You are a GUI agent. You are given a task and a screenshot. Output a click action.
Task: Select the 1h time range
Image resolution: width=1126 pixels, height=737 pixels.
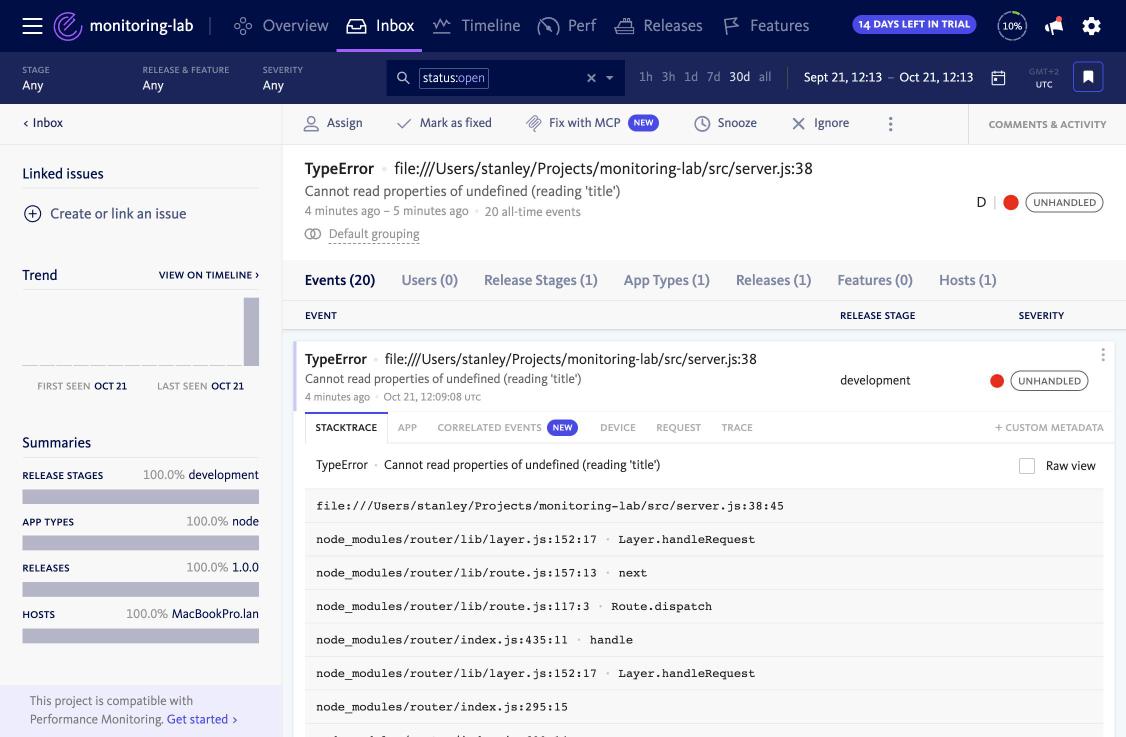coord(646,77)
